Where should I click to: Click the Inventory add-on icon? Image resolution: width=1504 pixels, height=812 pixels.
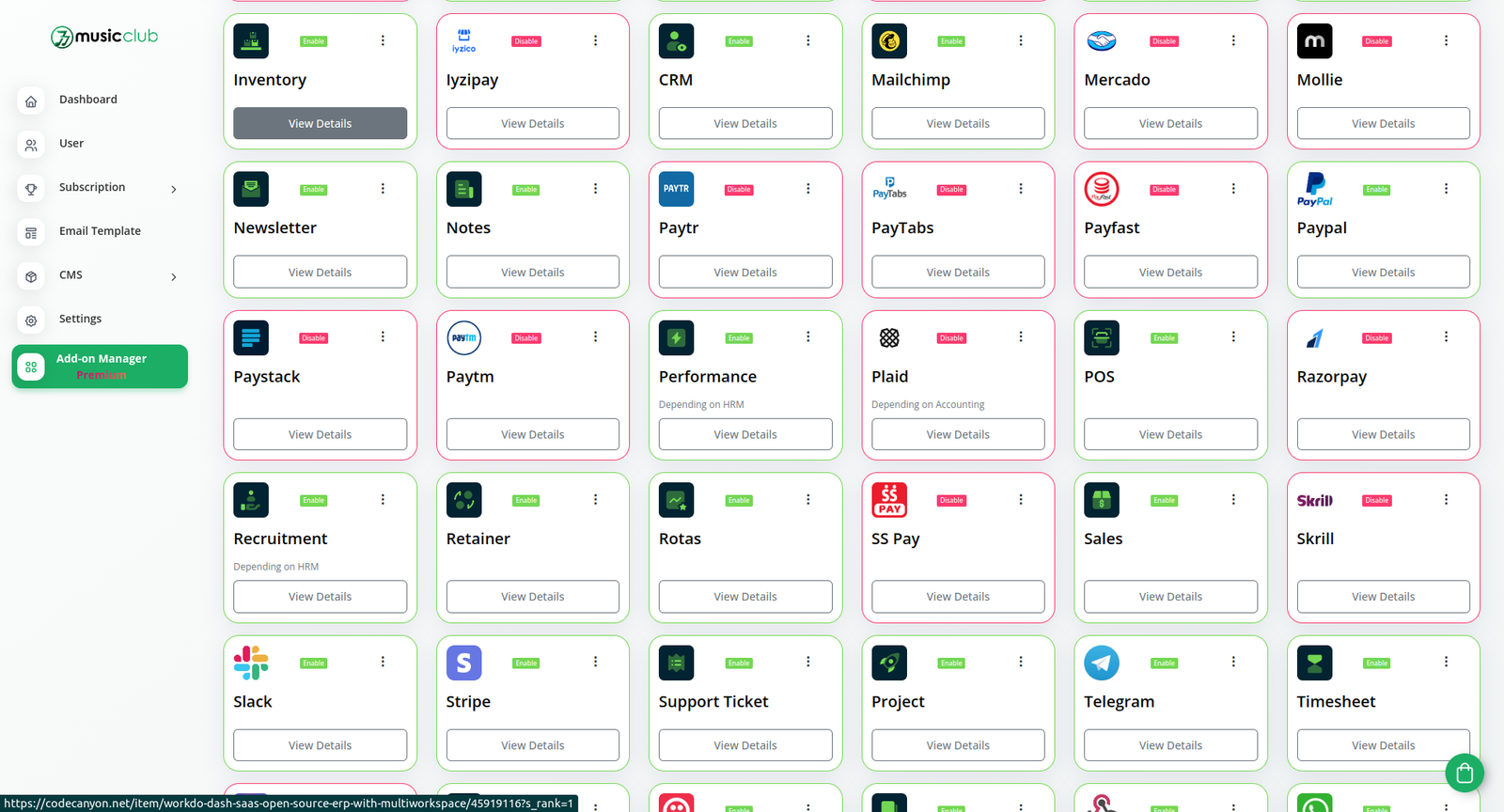(x=251, y=41)
